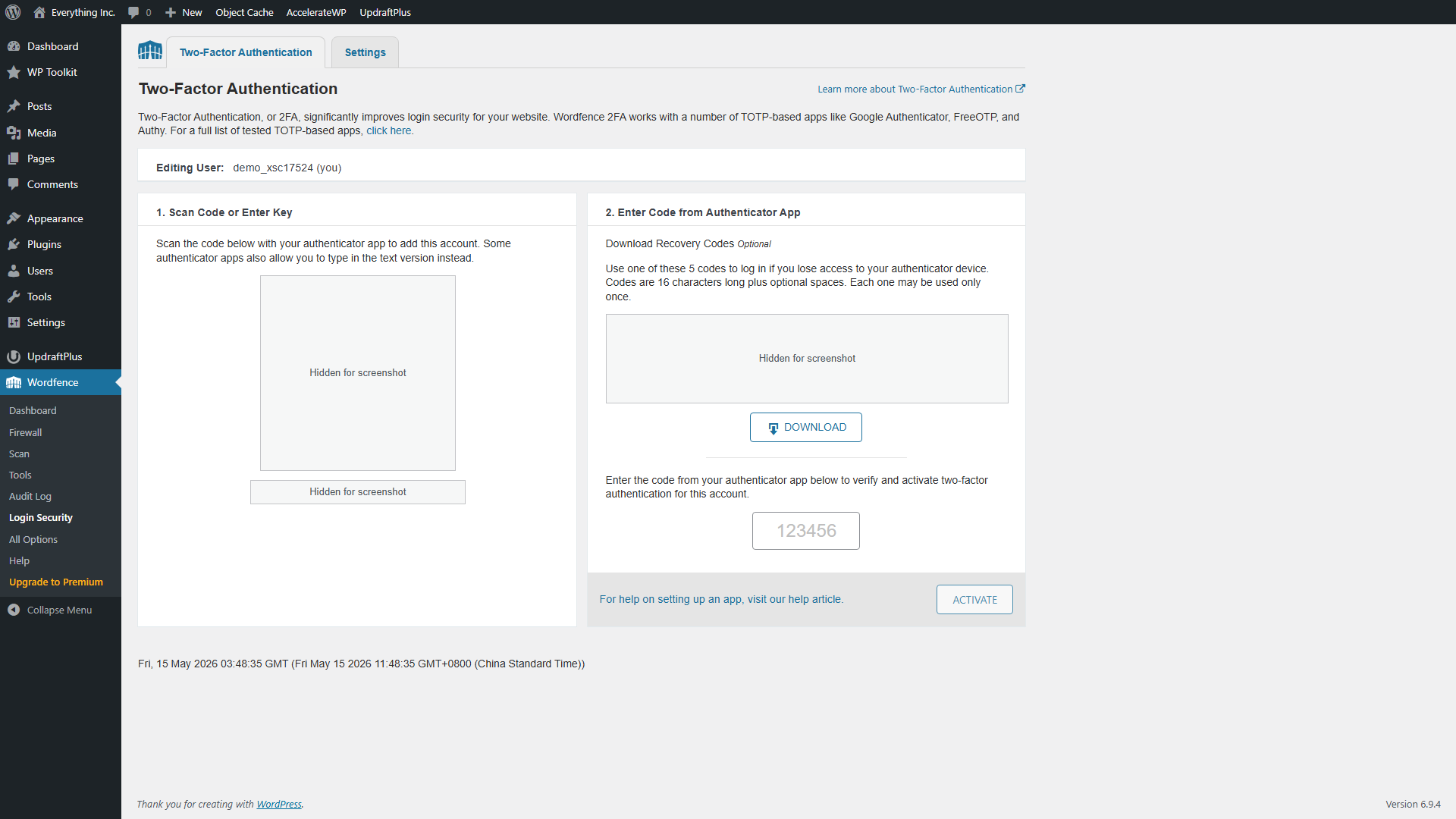Open the AccelerateWP admin bar menu
The image size is (1456, 819).
tap(316, 12)
